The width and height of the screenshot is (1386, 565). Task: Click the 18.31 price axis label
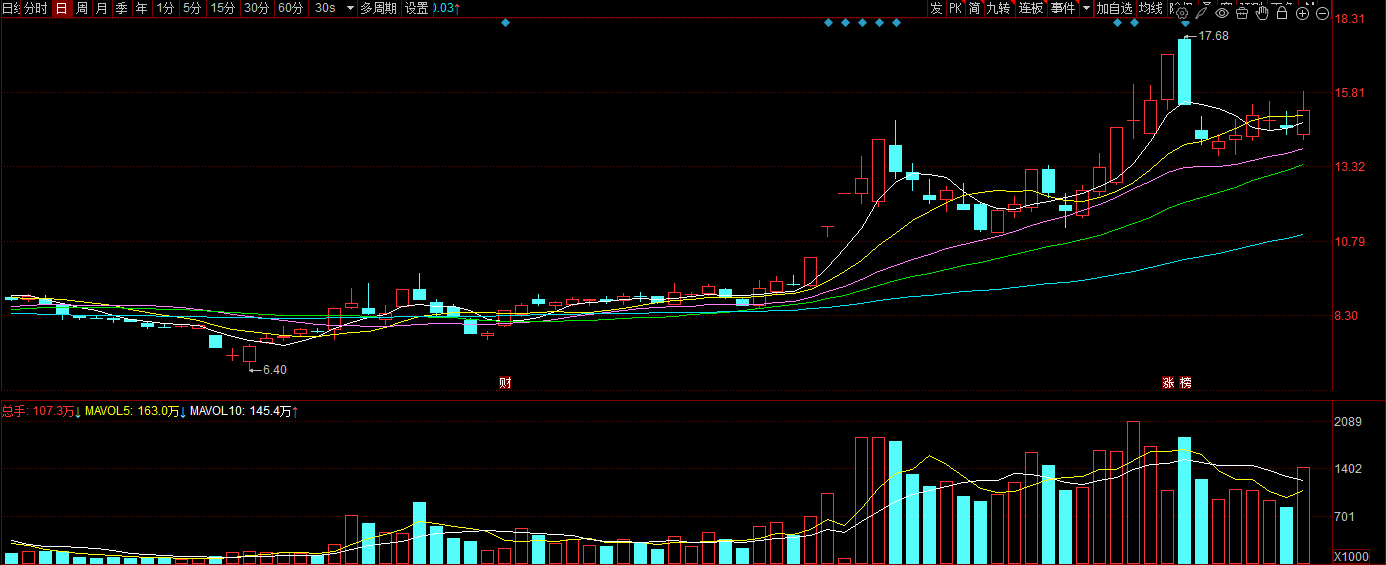(1351, 19)
